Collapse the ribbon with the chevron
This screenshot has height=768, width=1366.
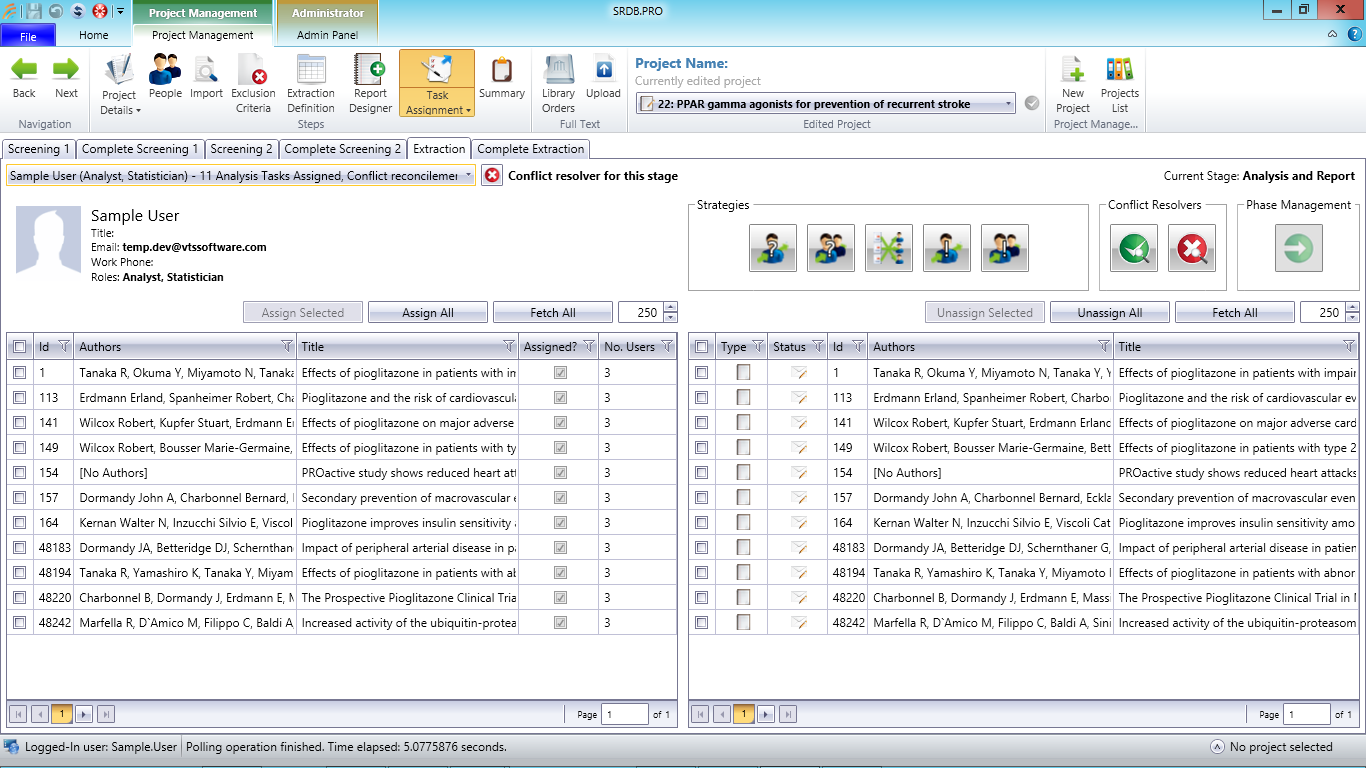coord(1333,34)
